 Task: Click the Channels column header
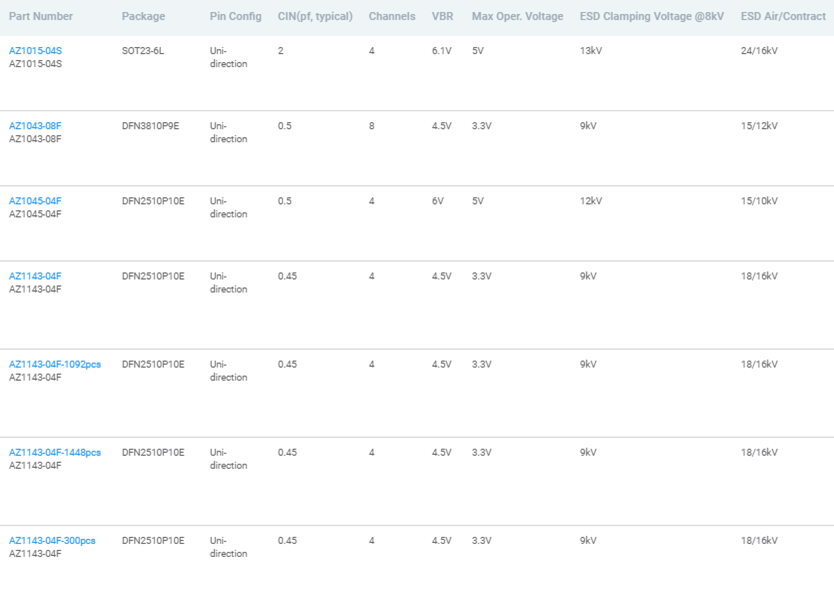click(392, 16)
